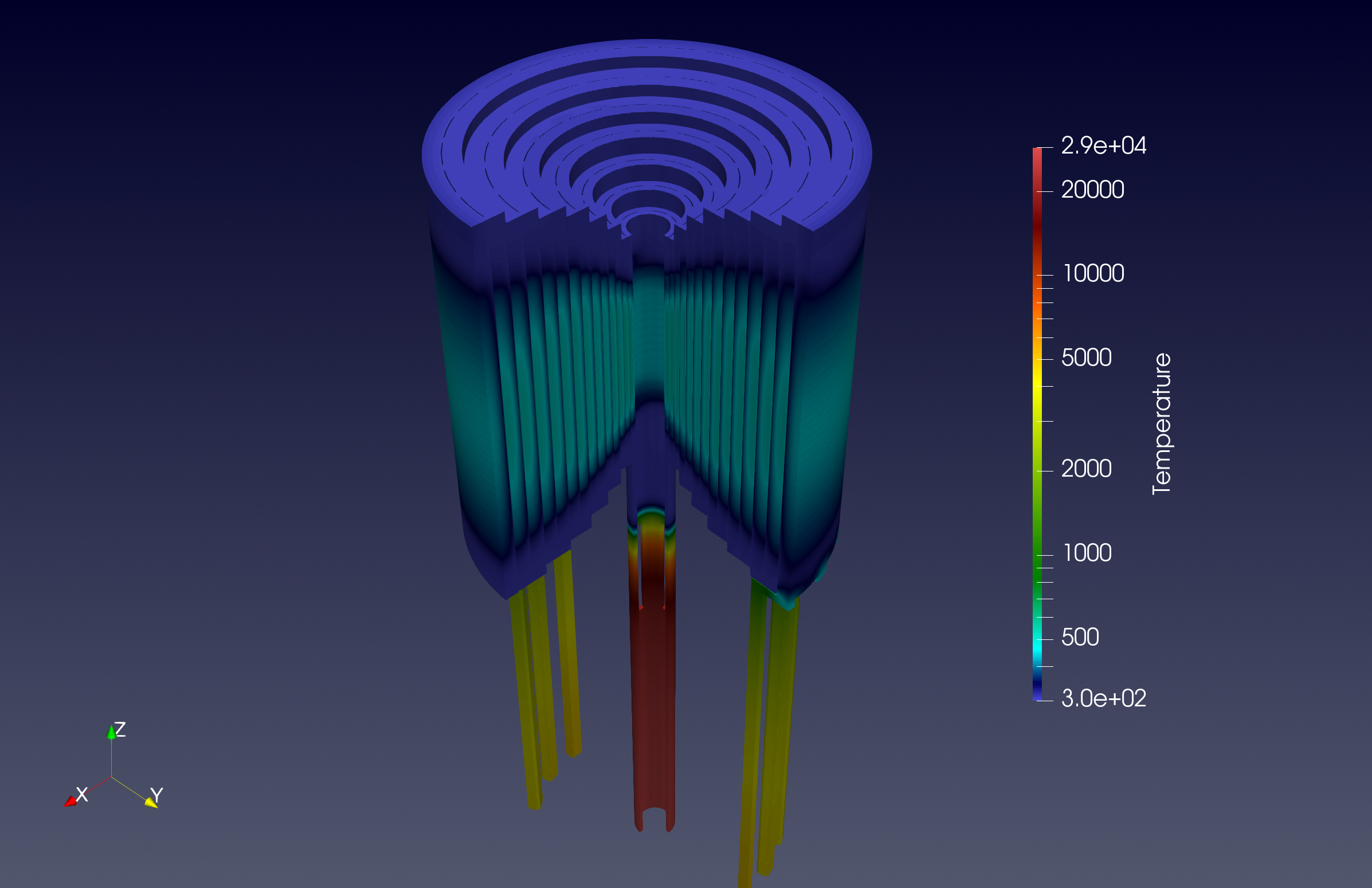
Task: Click the 10000 tick label on legend
Action: click(1092, 274)
